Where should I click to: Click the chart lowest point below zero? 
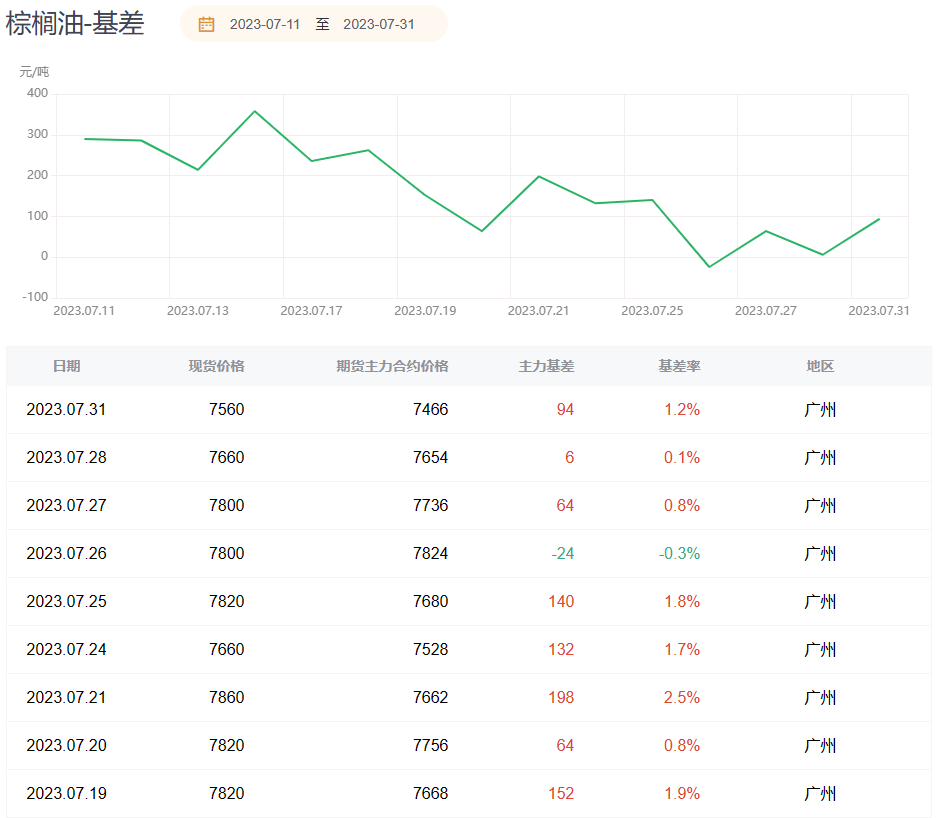(709, 266)
